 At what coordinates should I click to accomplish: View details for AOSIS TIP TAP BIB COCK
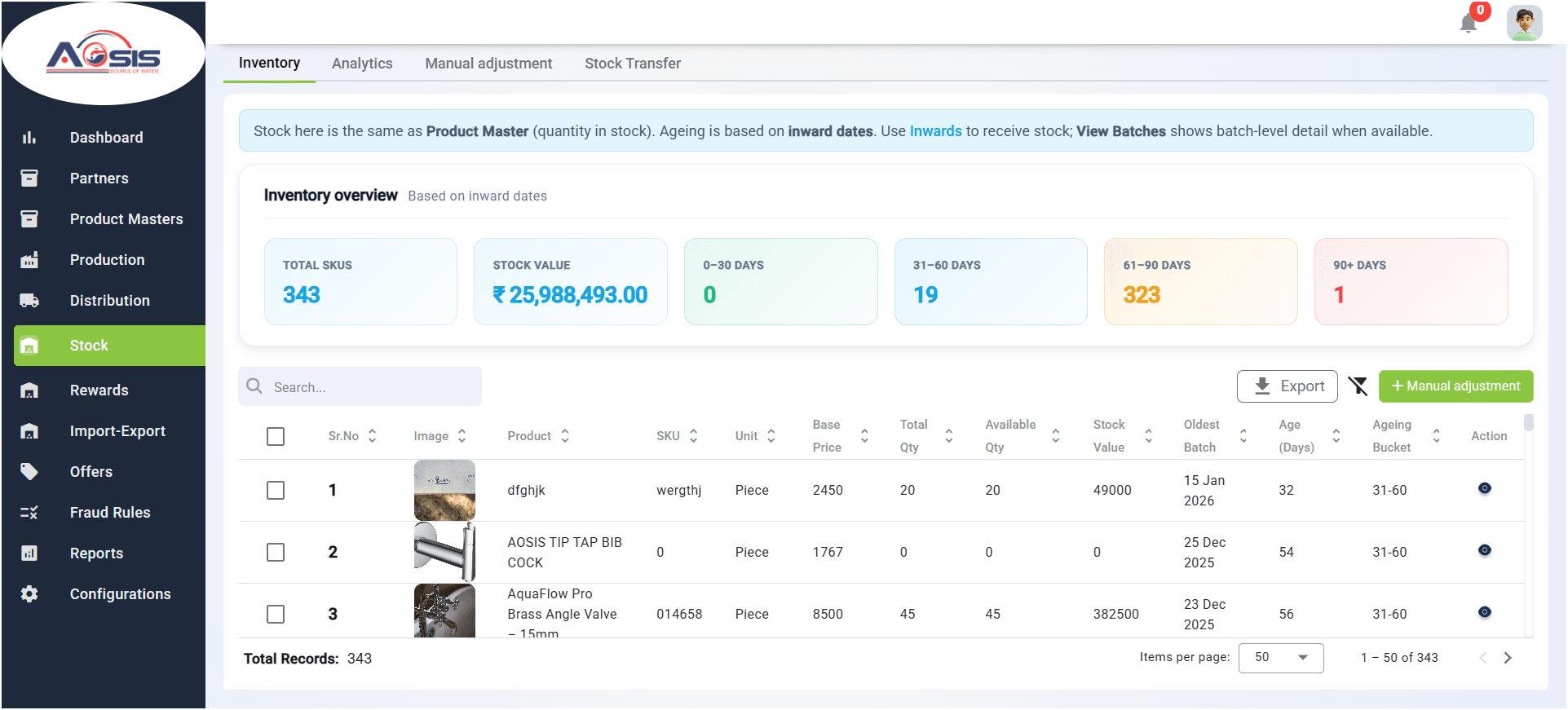(1485, 550)
